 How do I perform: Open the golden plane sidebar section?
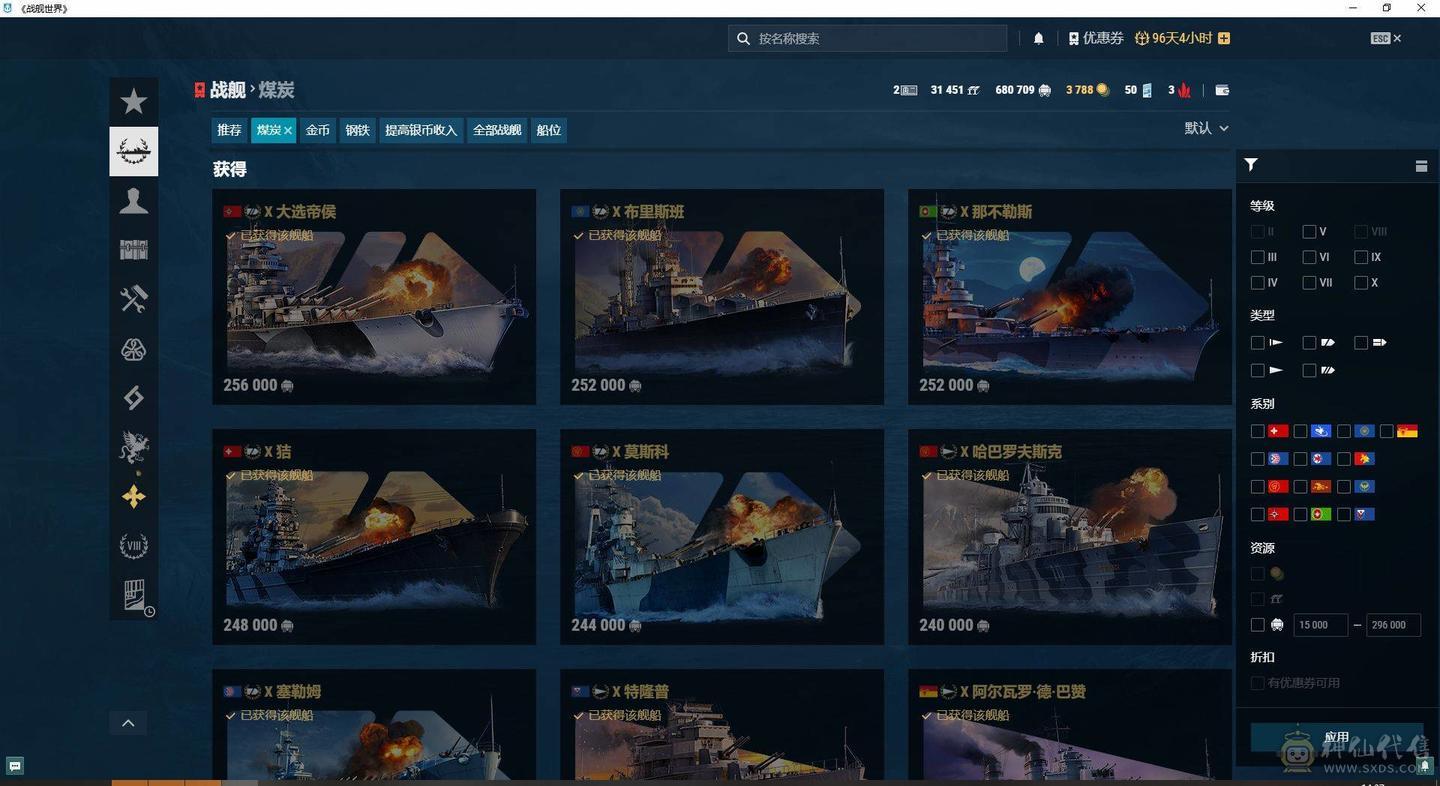133,497
